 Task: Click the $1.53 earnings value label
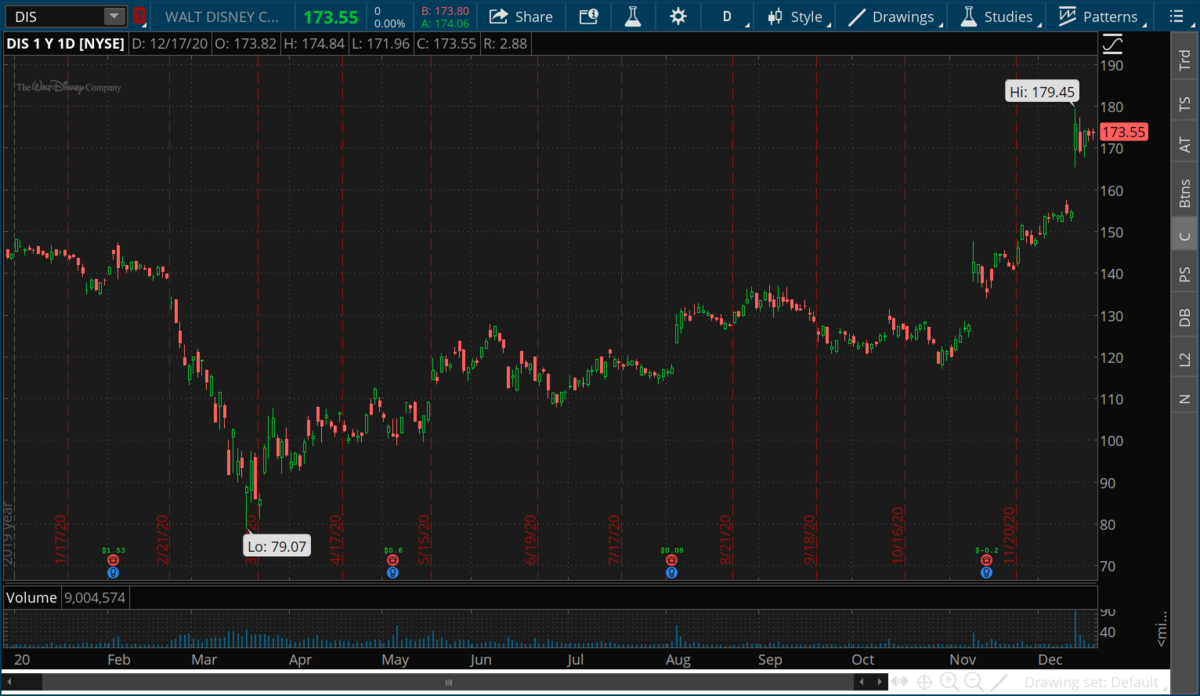113,550
